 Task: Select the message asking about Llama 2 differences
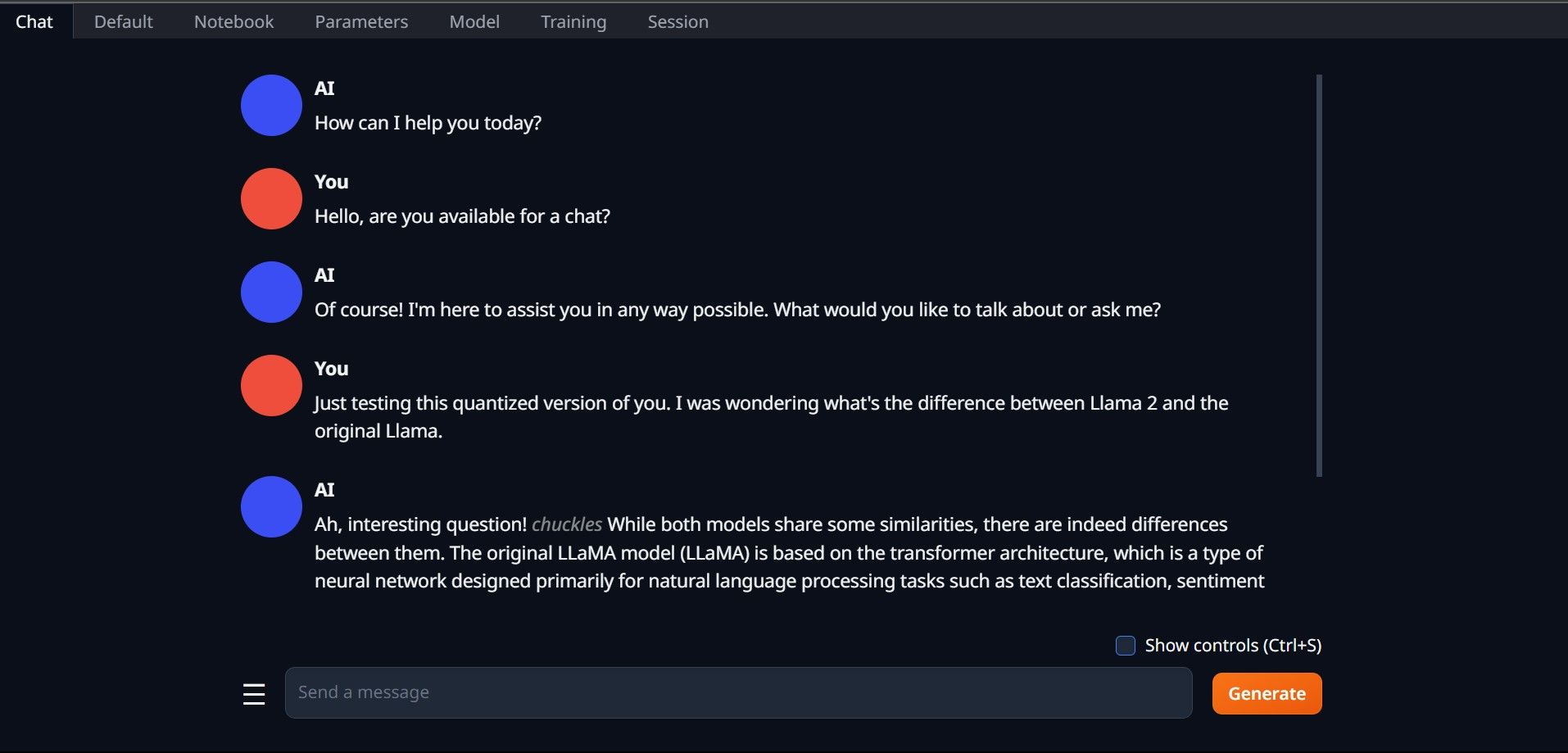770,416
